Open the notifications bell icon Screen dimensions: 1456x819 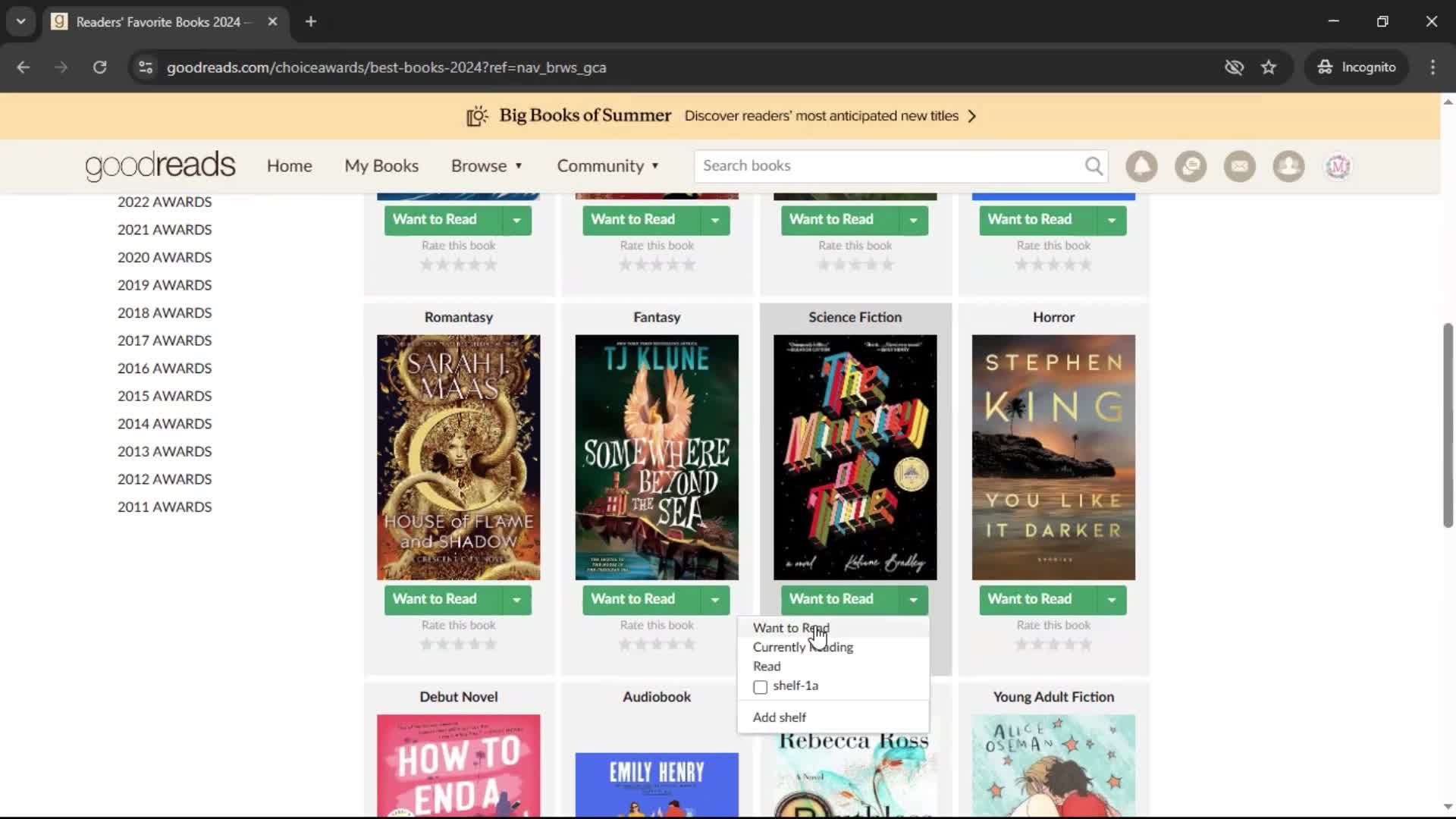(1141, 166)
